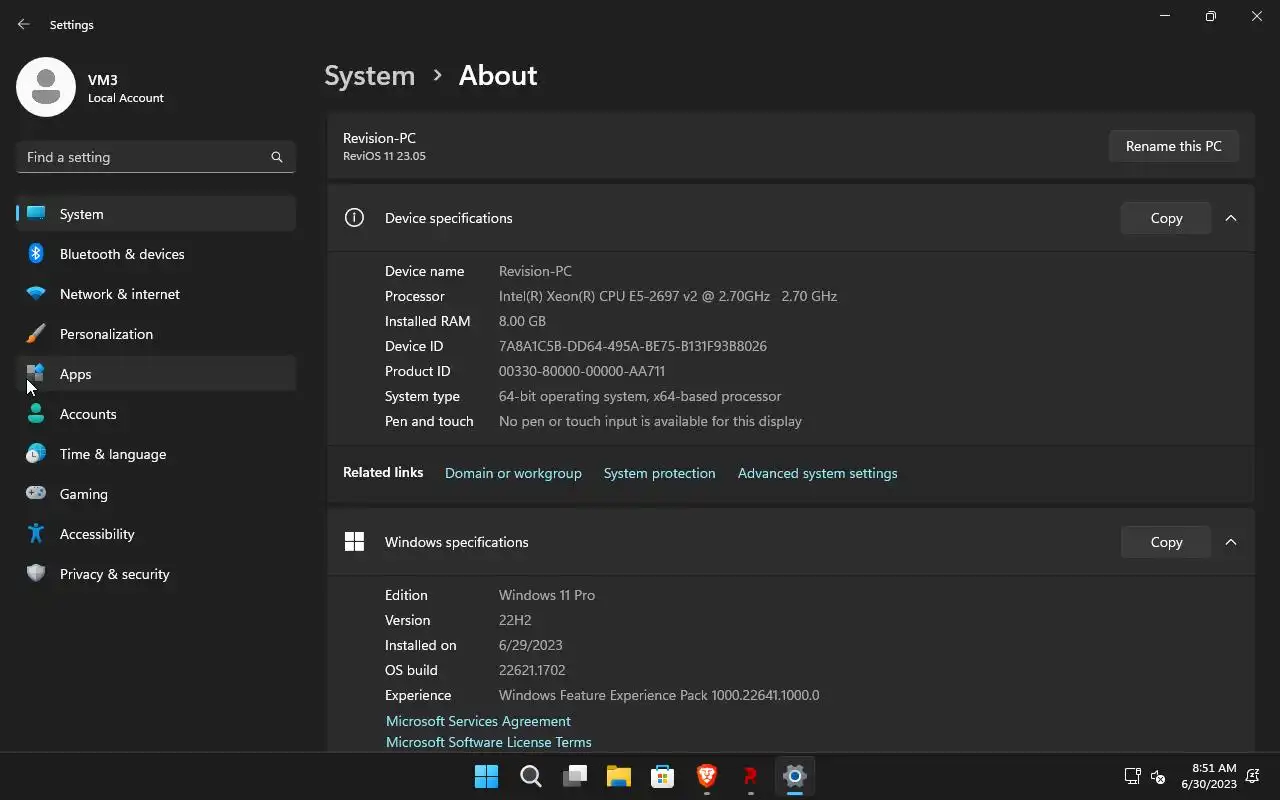This screenshot has width=1280, height=800.
Task: Click the Apps sidebar icon
Action: point(36,373)
